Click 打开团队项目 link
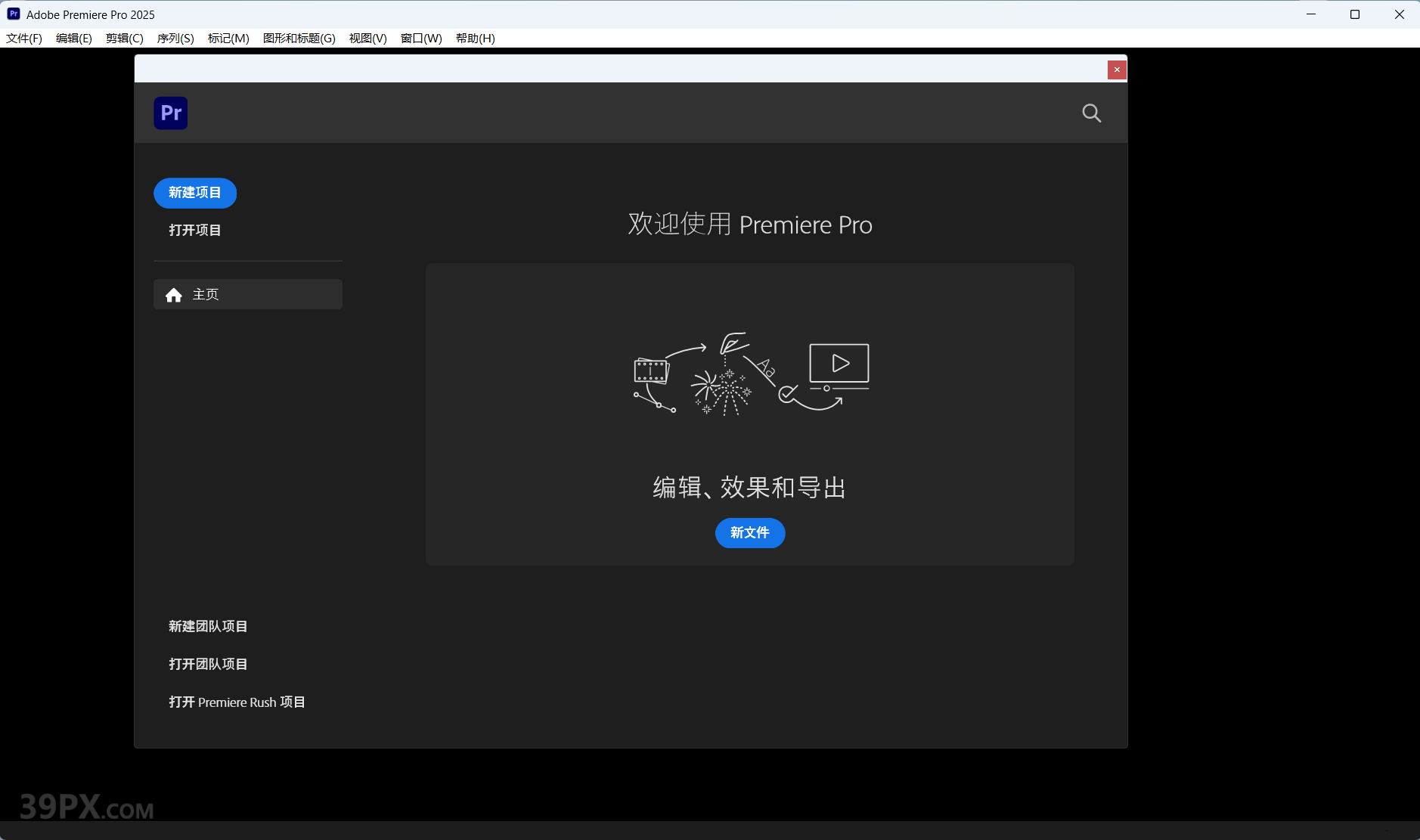This screenshot has width=1420, height=840. pyautogui.click(x=208, y=664)
